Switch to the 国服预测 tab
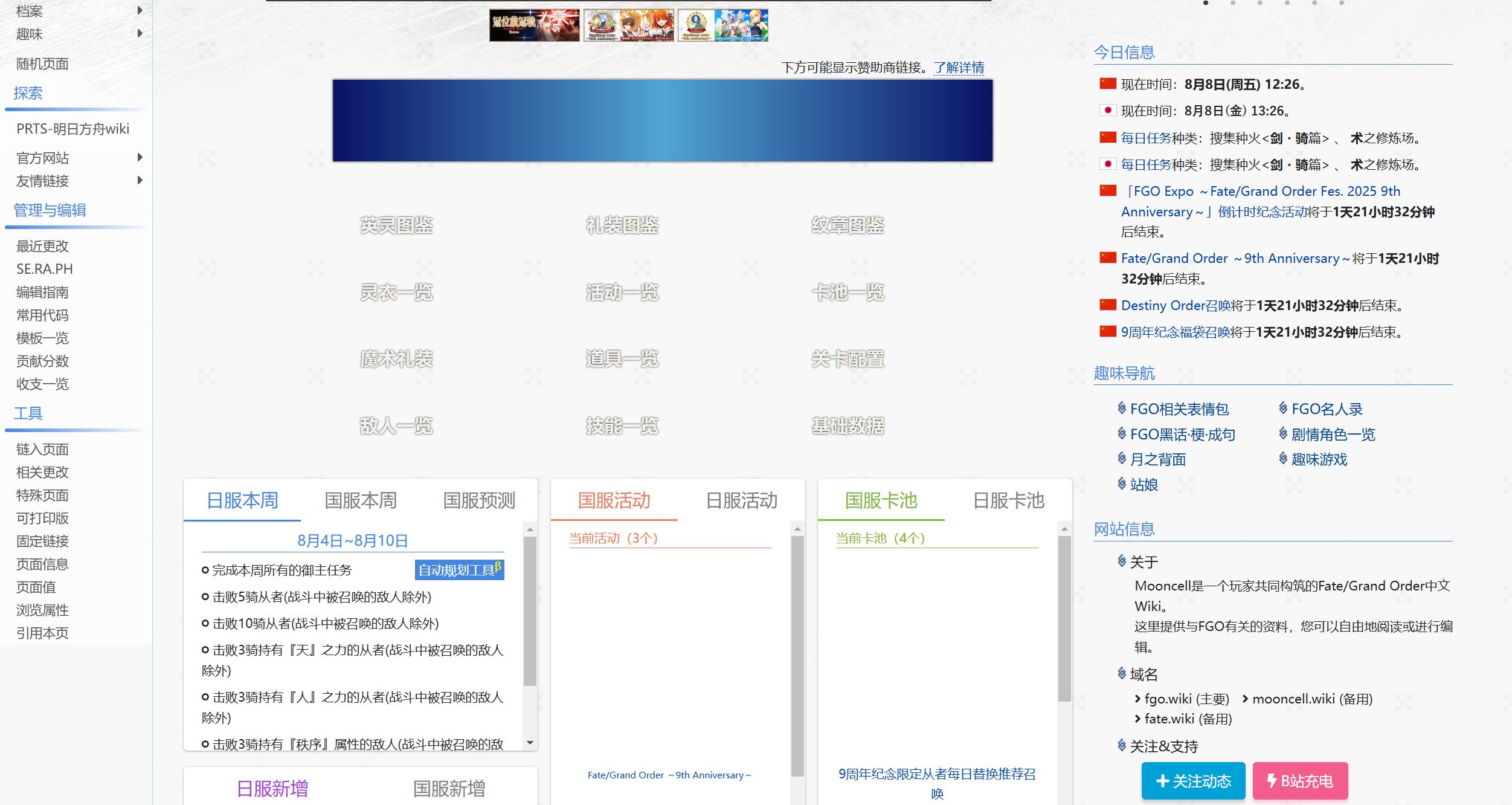1512x805 pixels. click(479, 500)
